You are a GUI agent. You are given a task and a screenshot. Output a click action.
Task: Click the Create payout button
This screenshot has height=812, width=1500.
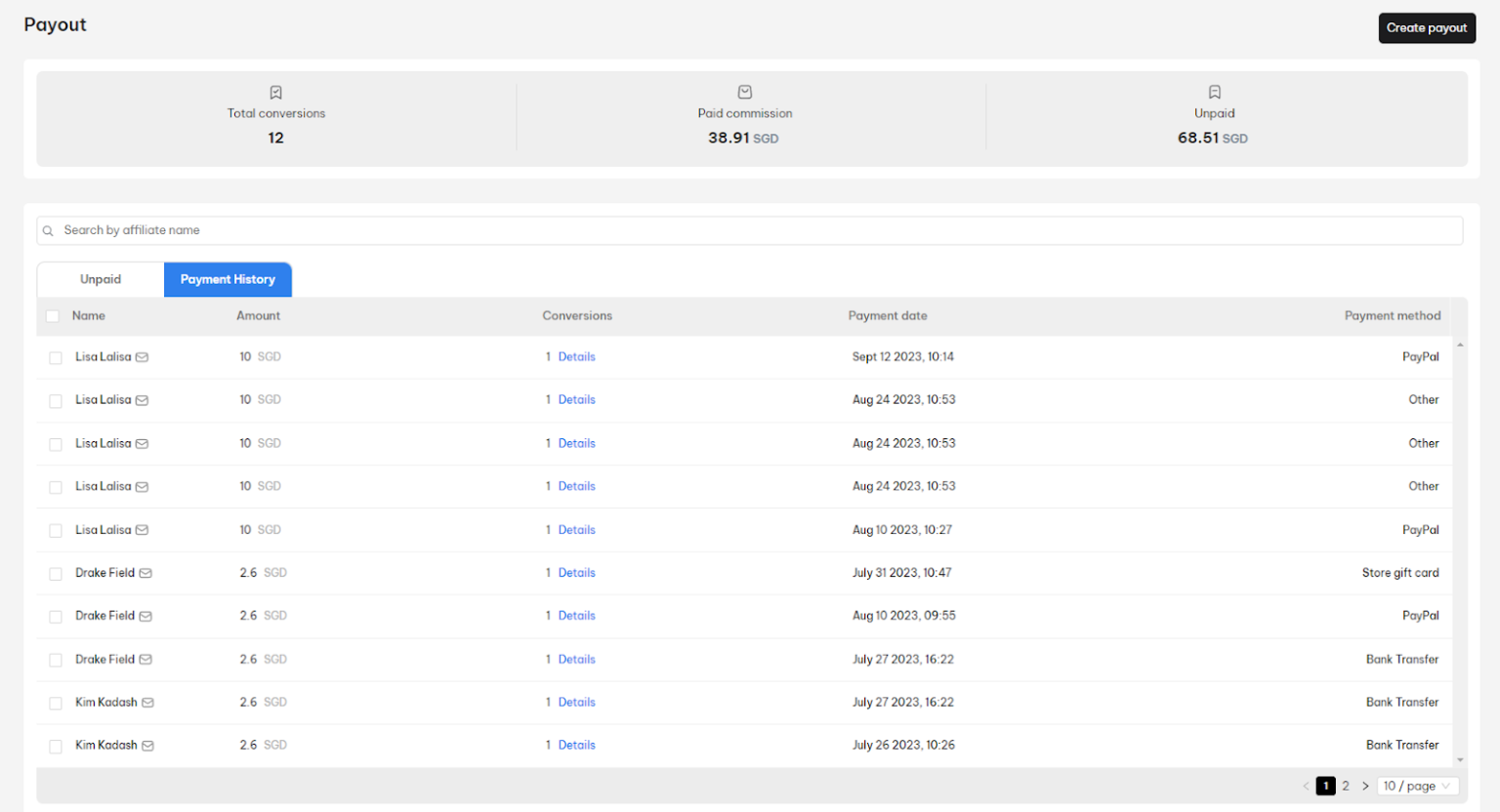(1427, 27)
